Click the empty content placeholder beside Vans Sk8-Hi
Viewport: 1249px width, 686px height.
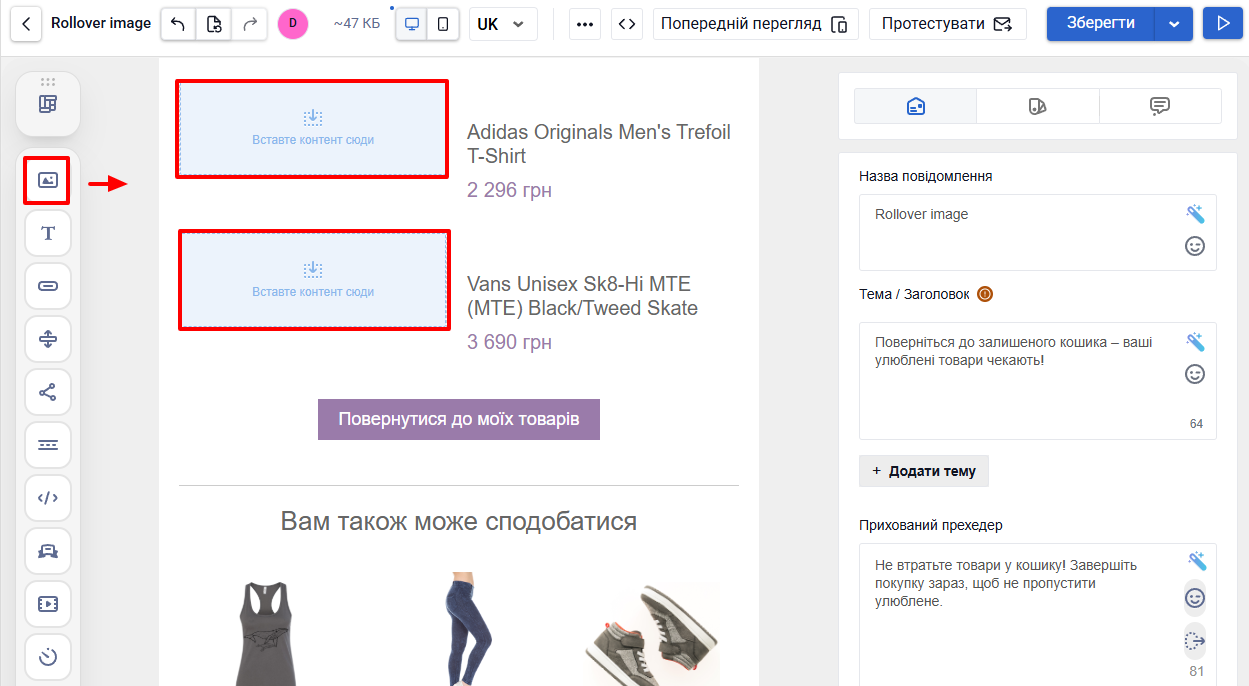coord(313,280)
